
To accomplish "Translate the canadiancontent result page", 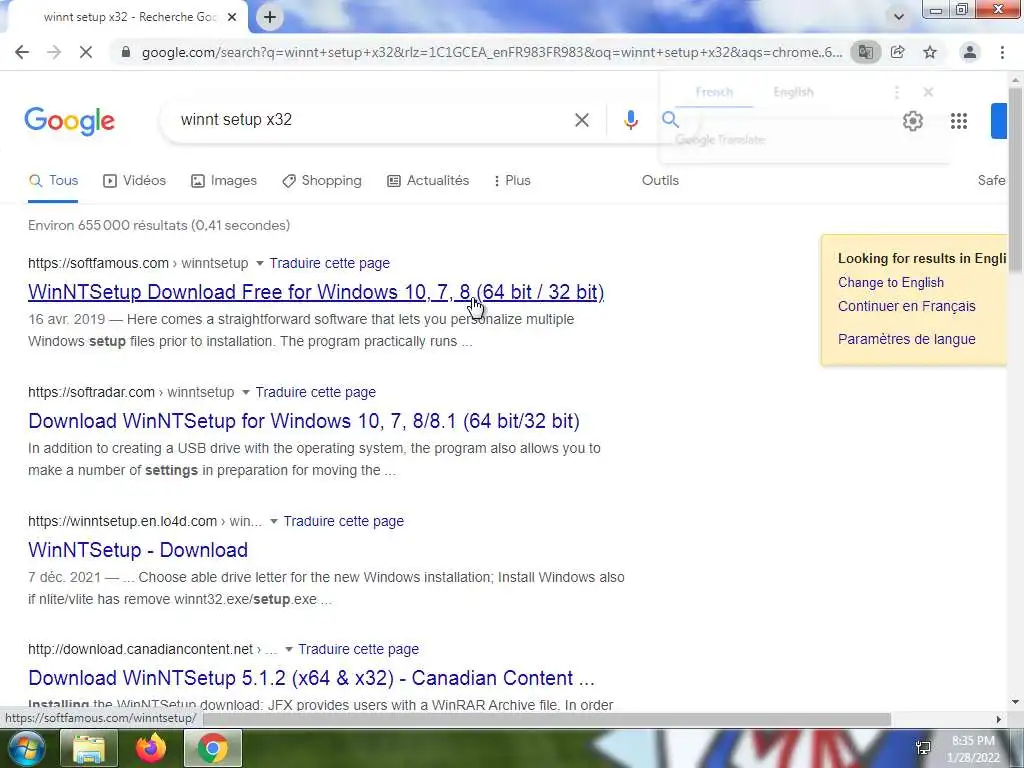I will (359, 649).
